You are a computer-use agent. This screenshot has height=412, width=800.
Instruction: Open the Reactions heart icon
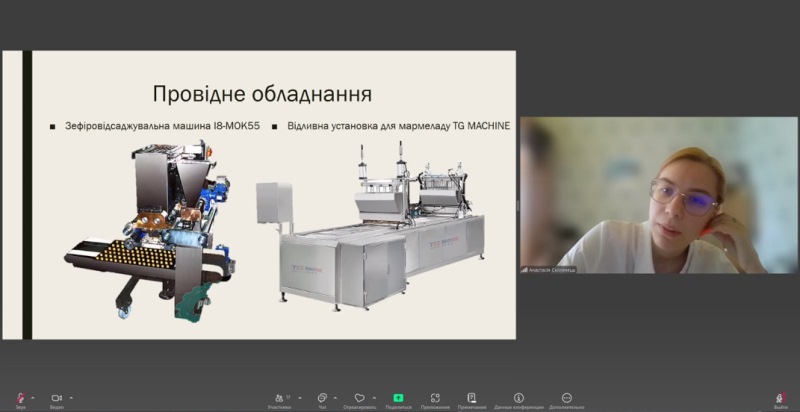click(x=359, y=397)
